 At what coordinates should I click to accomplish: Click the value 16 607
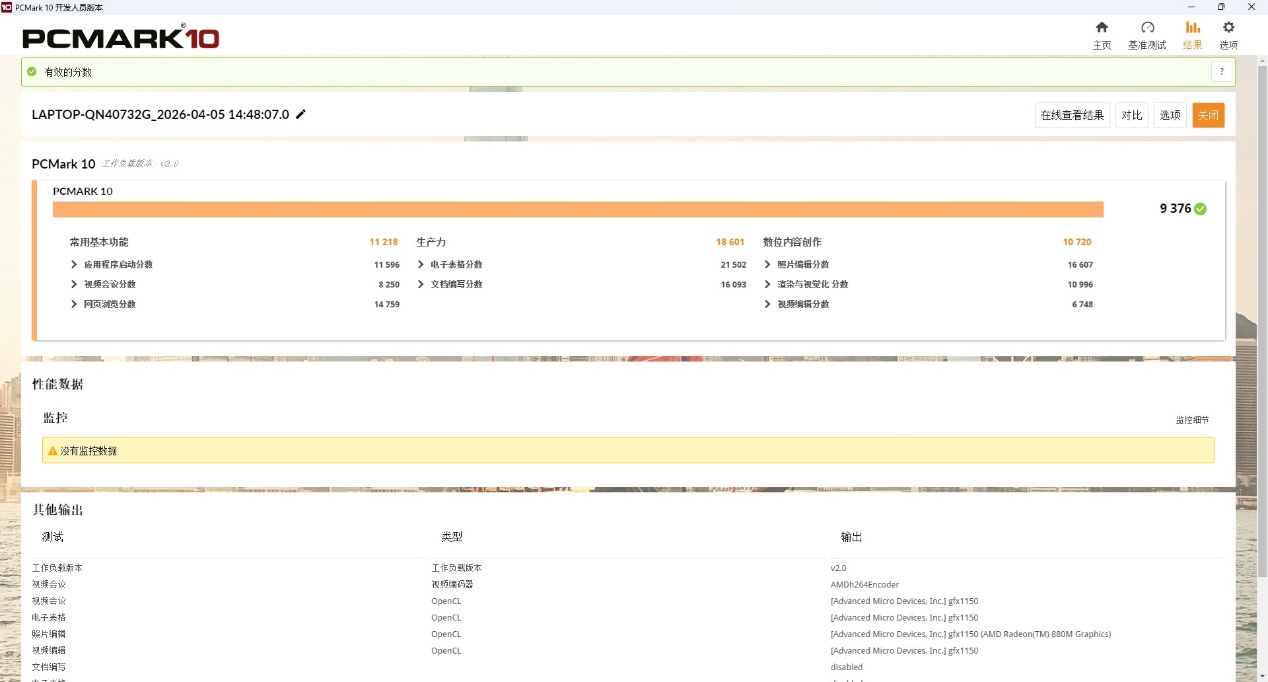[x=1080, y=264]
